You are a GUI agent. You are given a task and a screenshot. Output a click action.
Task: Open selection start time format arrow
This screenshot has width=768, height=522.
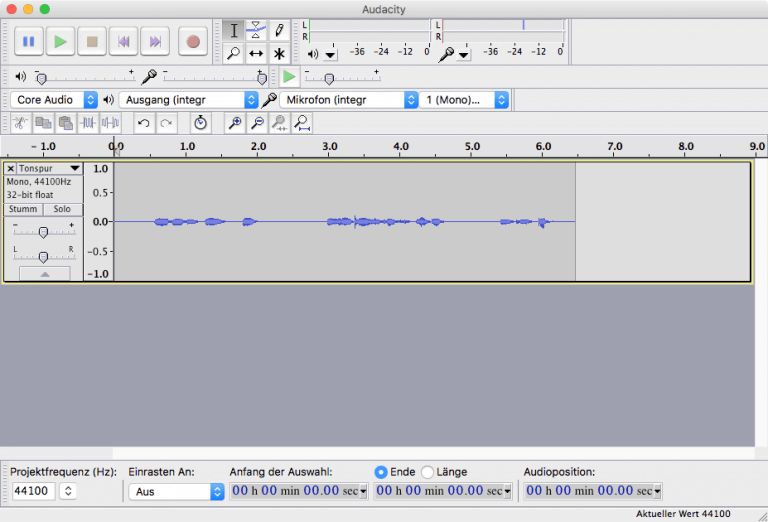[363, 491]
